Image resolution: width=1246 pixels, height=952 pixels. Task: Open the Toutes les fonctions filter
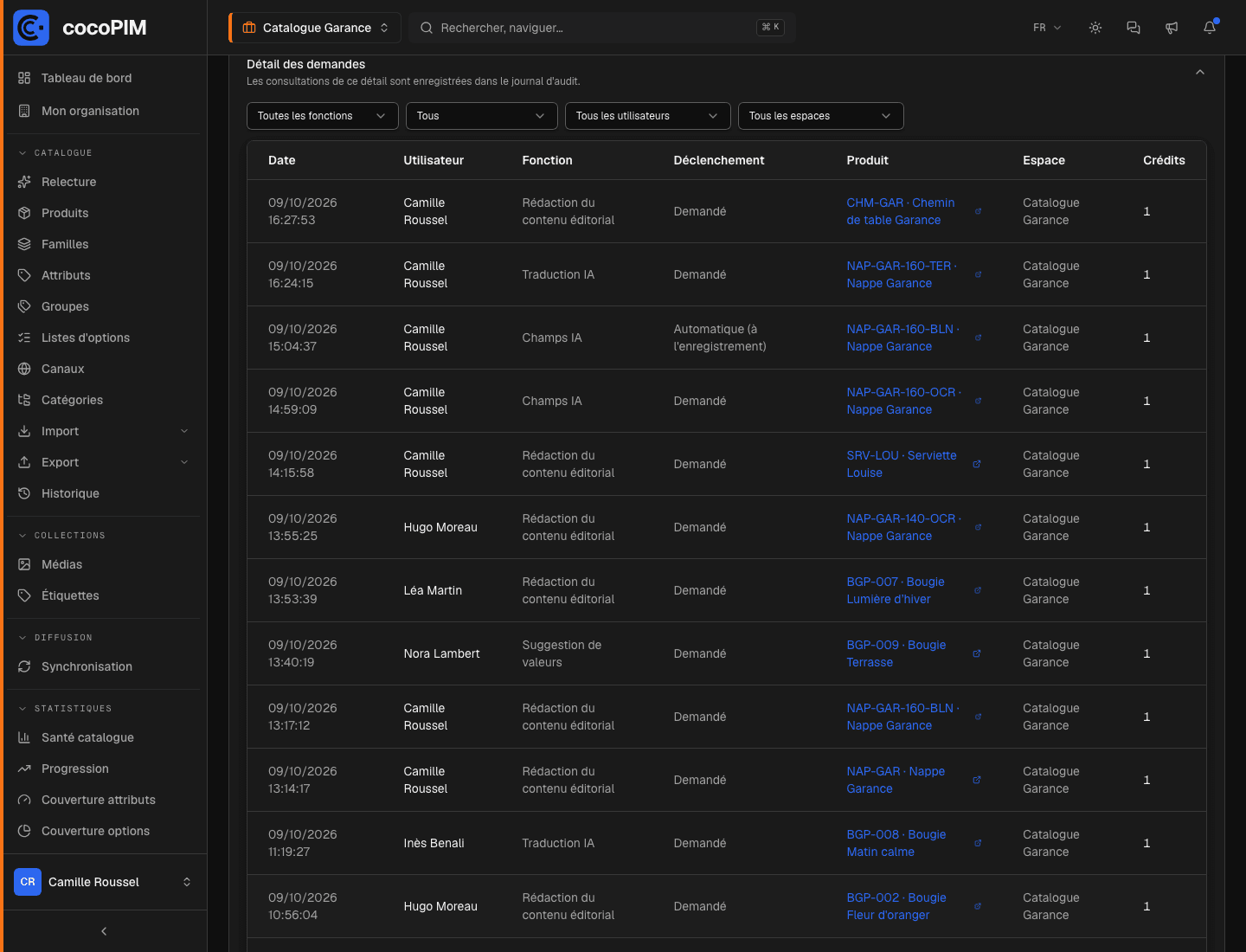pos(322,116)
